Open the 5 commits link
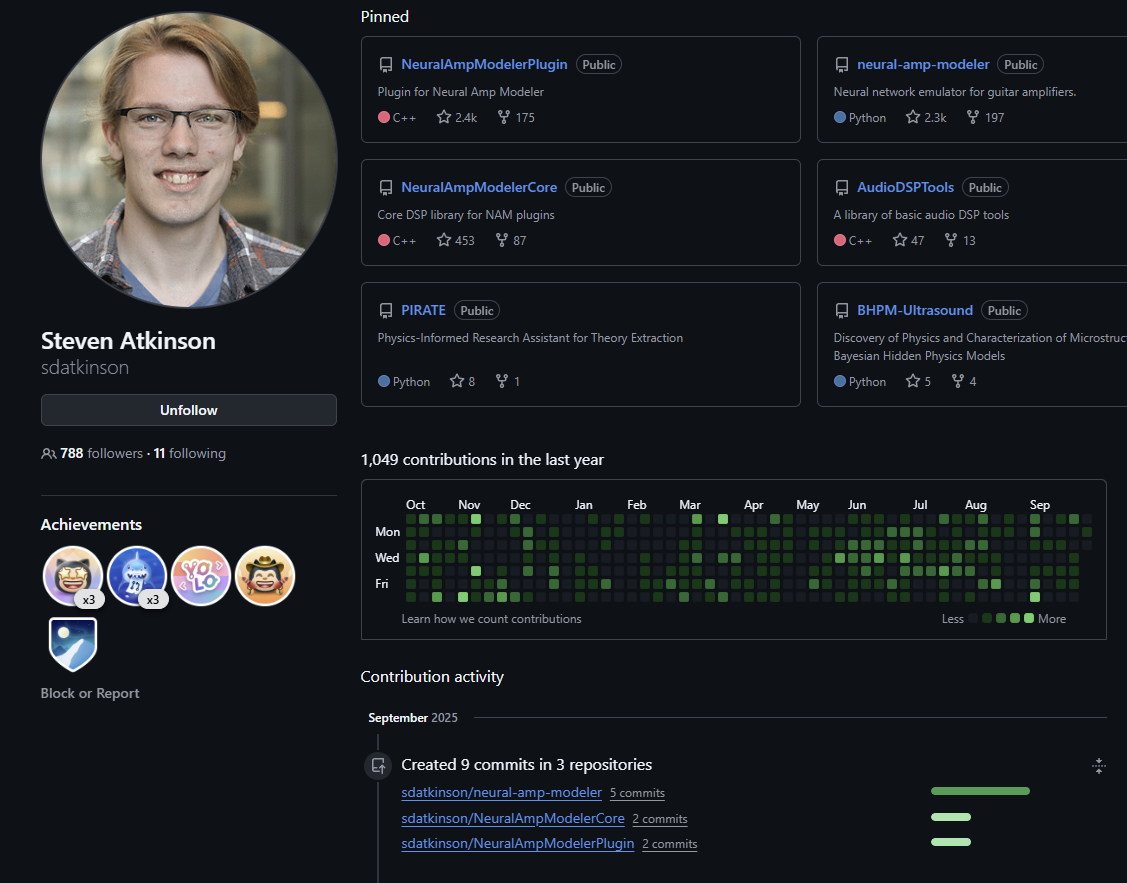Screen dimensions: 1127x883 coord(637,793)
